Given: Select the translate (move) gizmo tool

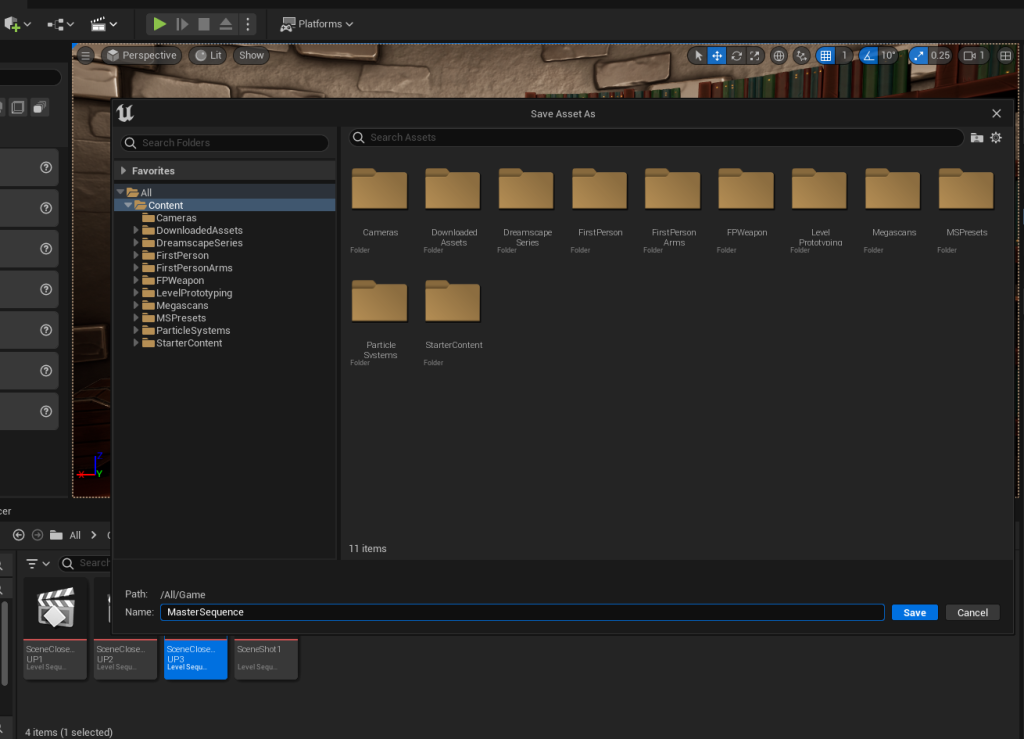Looking at the screenshot, I should pyautogui.click(x=717, y=56).
